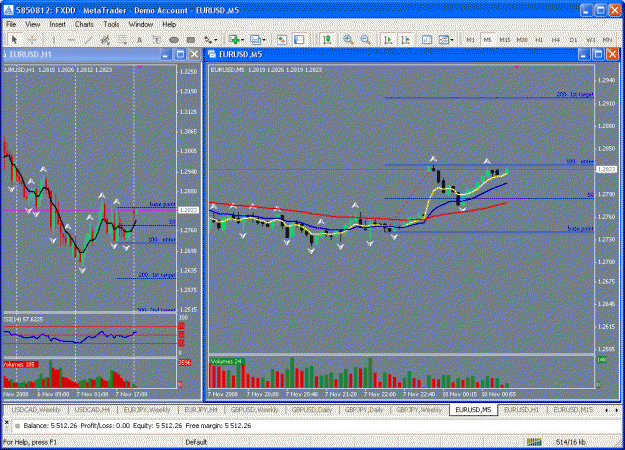Viewport: 625px width, 450px height.
Task: Zoom in on the chart
Action: click(348, 39)
